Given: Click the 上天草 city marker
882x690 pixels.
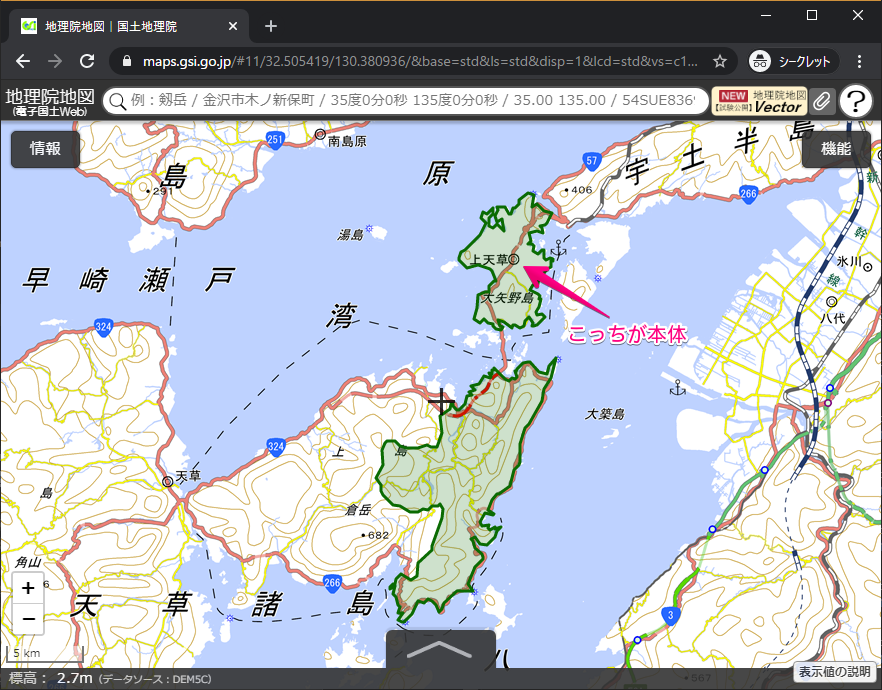Looking at the screenshot, I should 514,259.
